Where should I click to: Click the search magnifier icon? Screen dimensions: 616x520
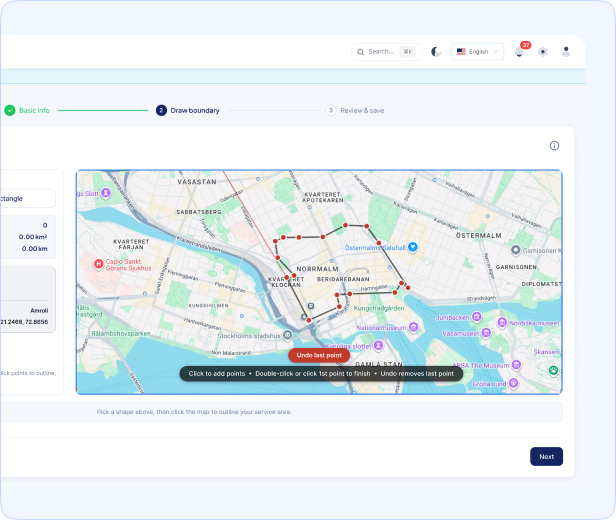pyautogui.click(x=360, y=52)
